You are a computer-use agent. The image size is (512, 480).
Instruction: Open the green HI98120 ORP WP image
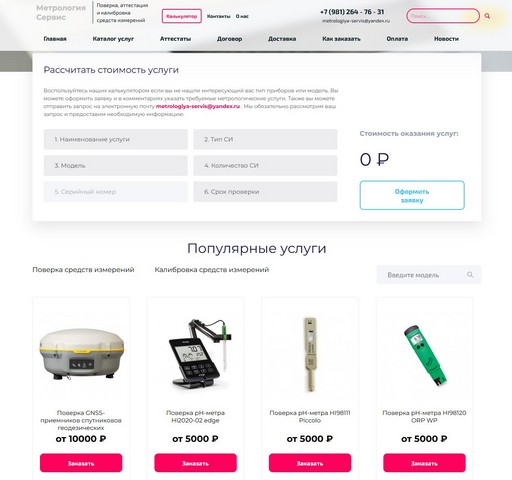click(424, 355)
